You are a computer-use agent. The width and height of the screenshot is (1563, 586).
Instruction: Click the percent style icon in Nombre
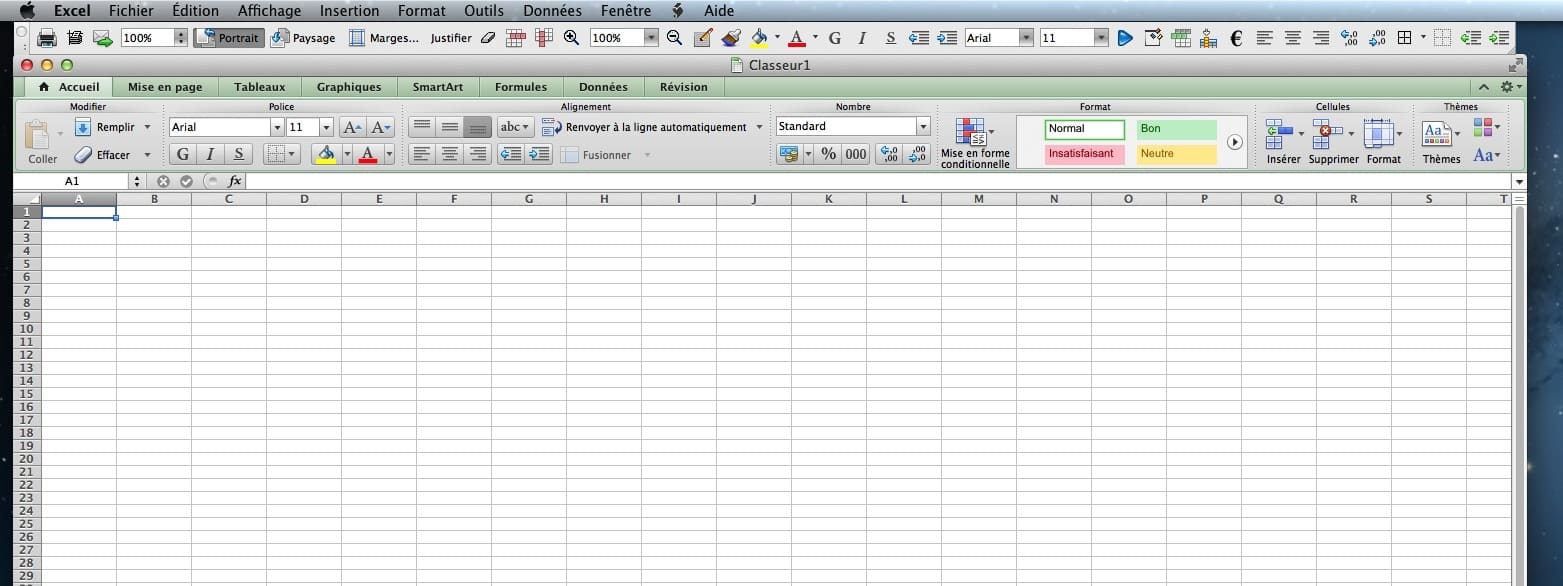coord(828,154)
